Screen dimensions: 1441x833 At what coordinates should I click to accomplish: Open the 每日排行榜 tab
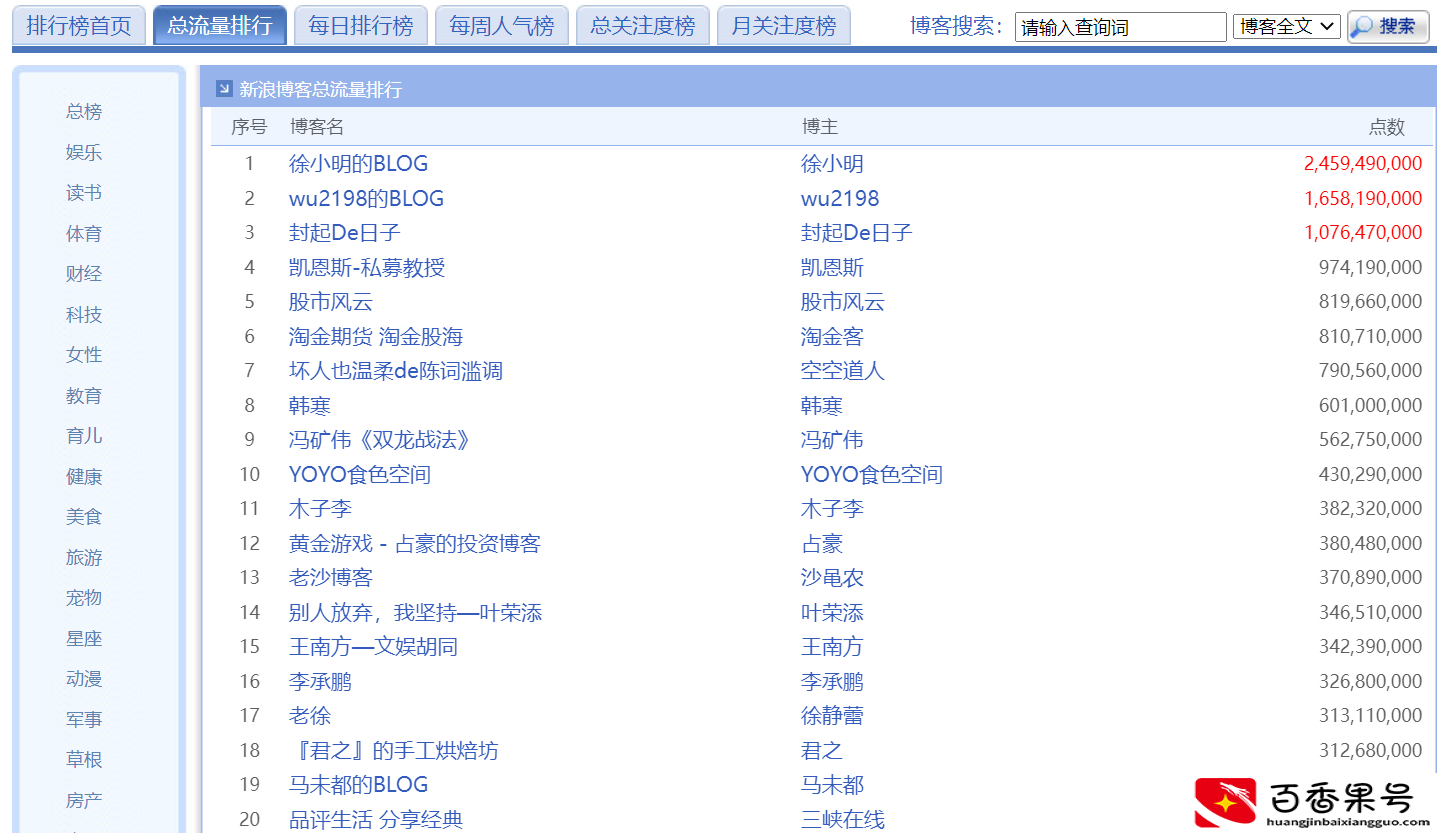pos(361,26)
